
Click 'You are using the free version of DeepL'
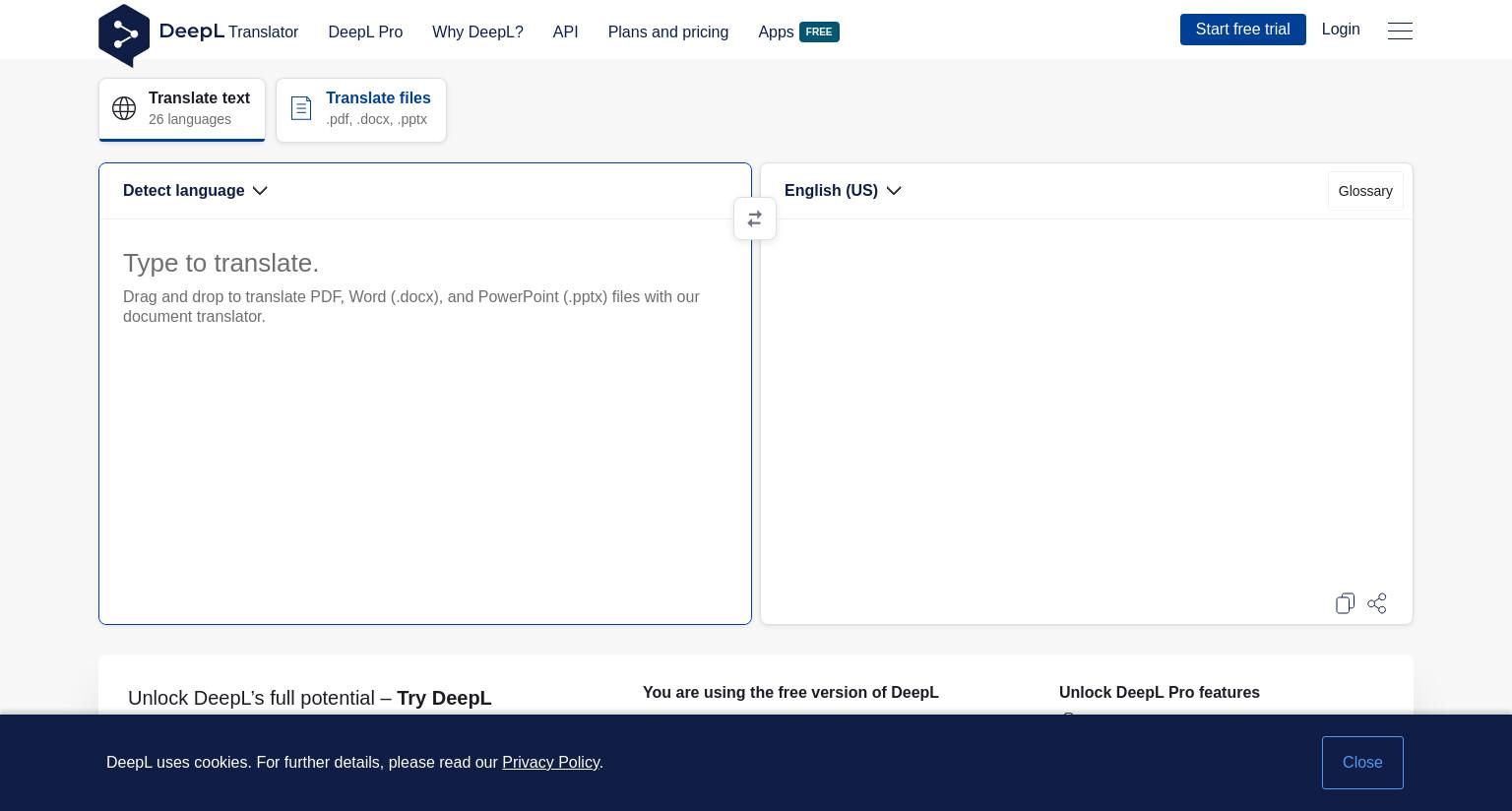tap(790, 693)
